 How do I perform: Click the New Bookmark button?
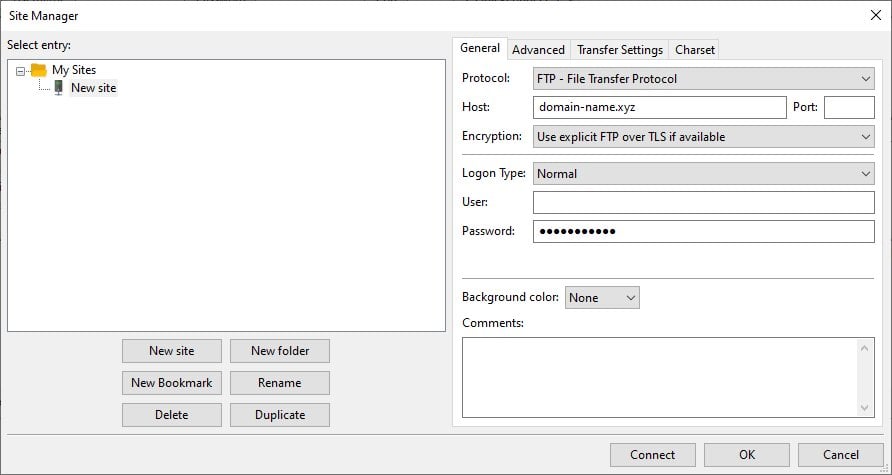click(172, 383)
